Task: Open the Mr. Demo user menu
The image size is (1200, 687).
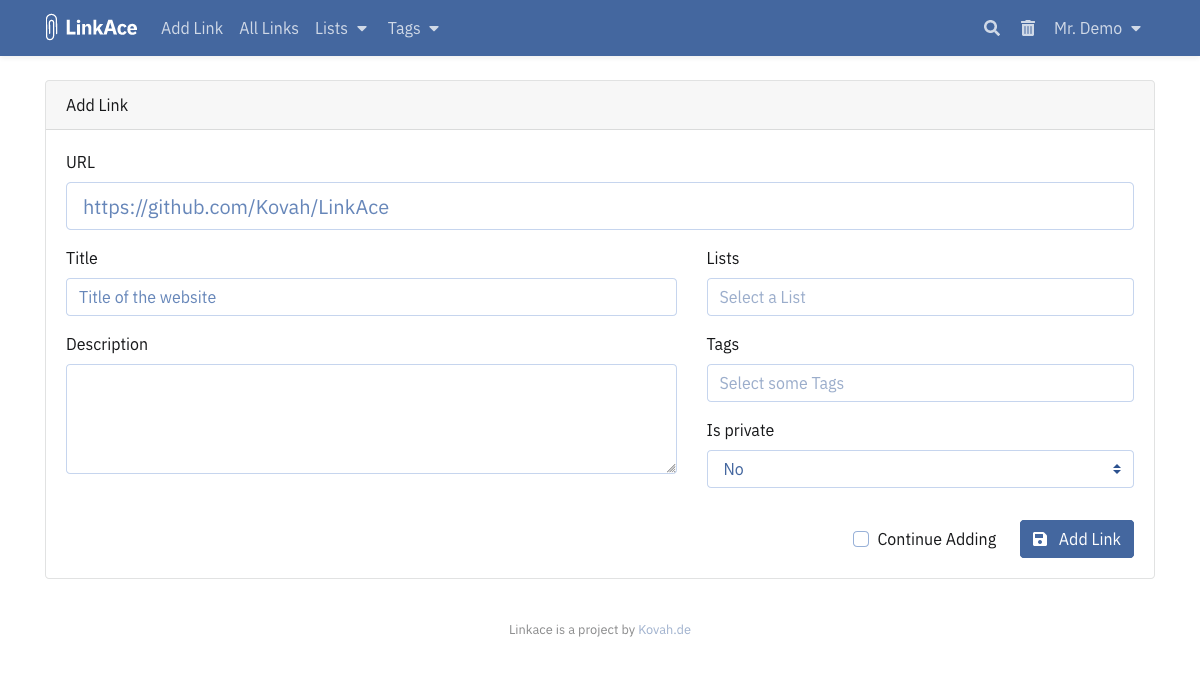Action: pos(1088,28)
